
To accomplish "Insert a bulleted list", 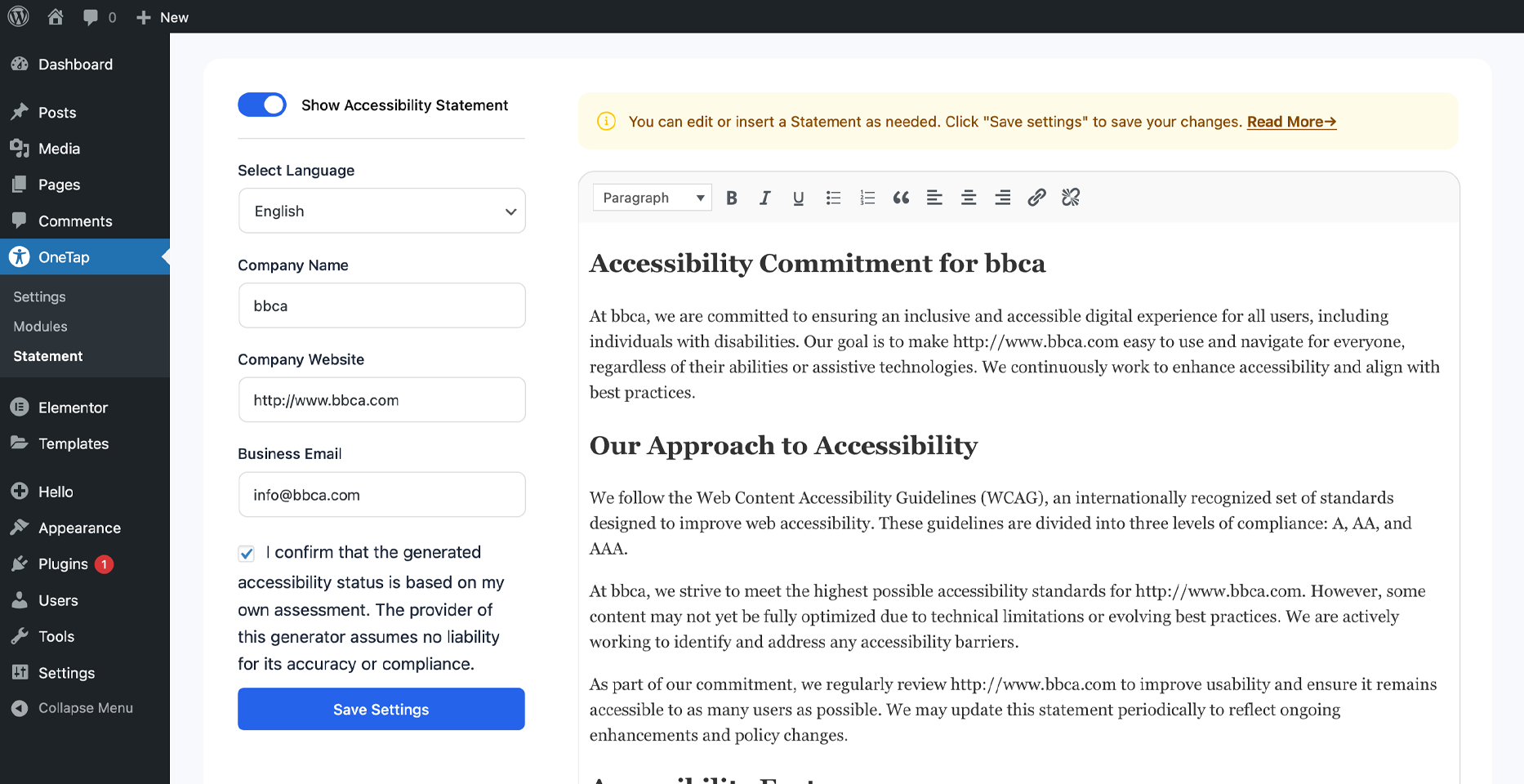I will tap(833, 198).
